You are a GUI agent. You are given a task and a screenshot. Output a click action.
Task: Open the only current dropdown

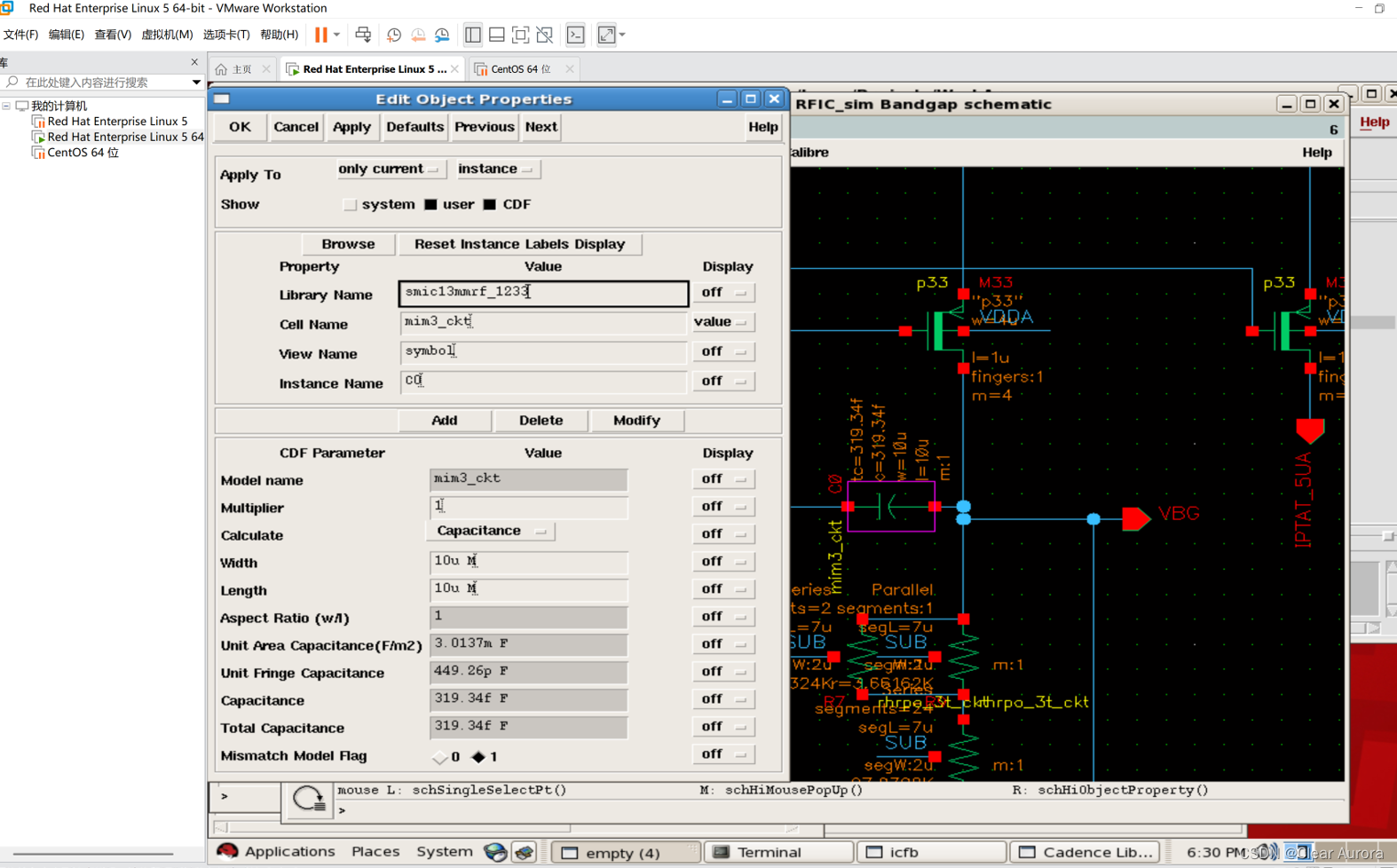coord(389,169)
